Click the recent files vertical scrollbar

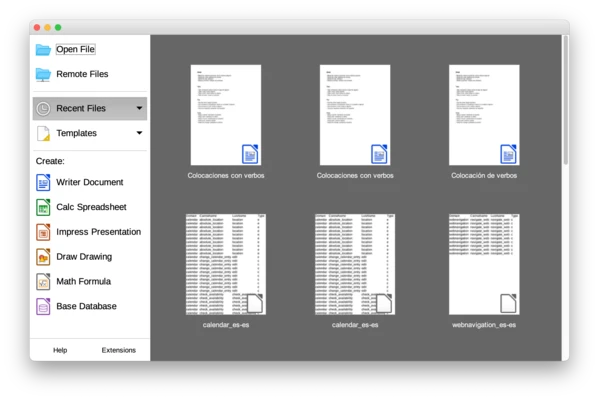pyautogui.click(x=565, y=100)
